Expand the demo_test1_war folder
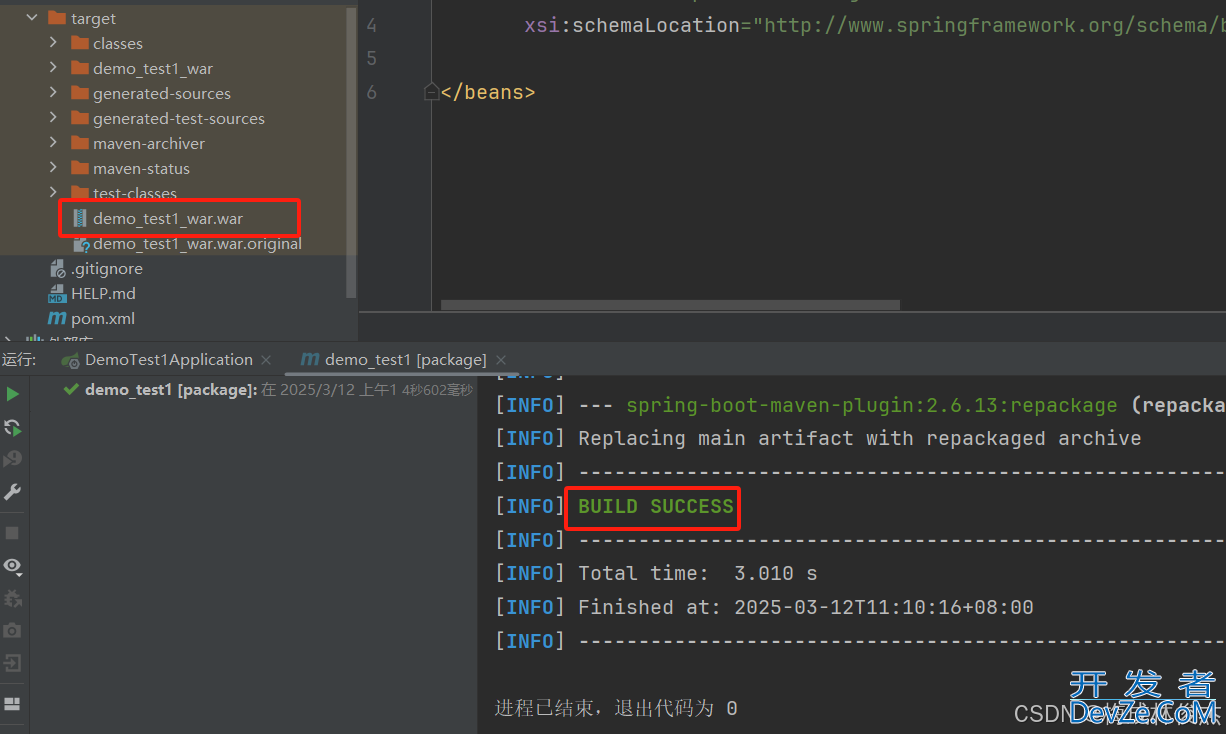Viewport: 1226px width, 734px height. tap(53, 68)
